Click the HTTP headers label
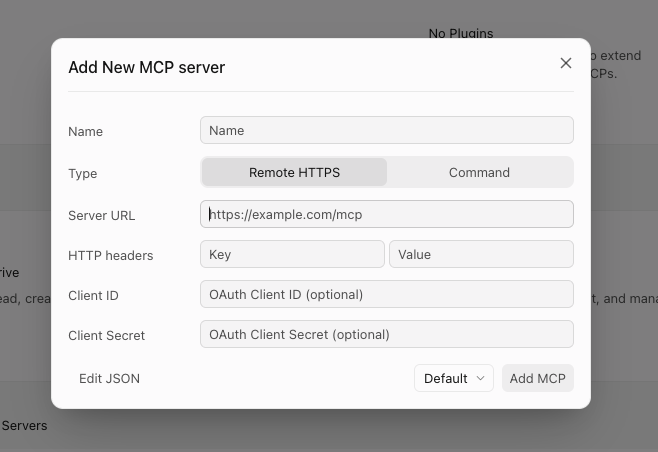Image resolution: width=658 pixels, height=452 pixels. (x=110, y=255)
